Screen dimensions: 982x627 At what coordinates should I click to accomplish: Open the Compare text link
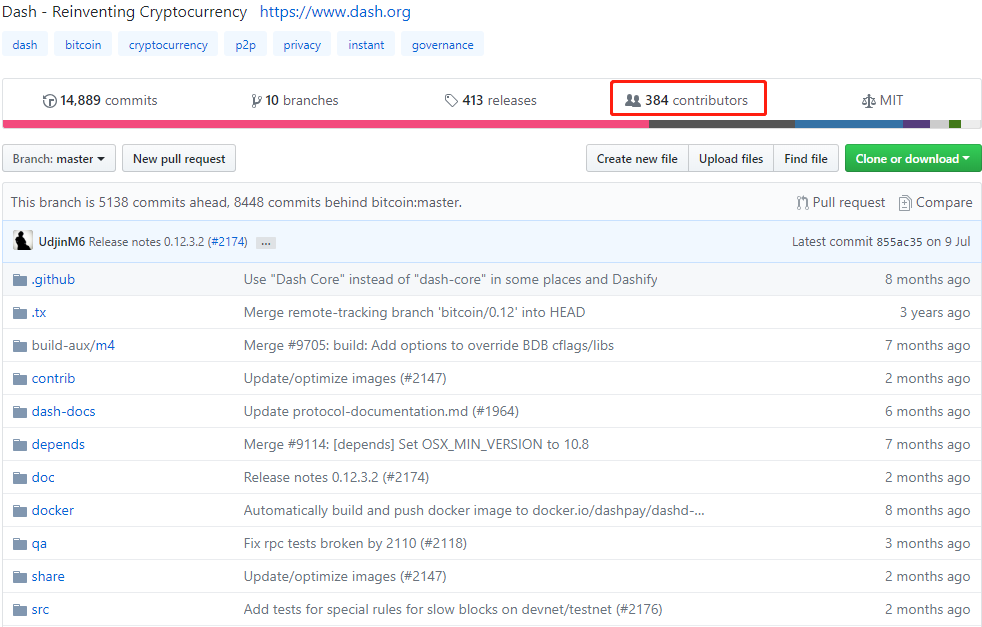pos(944,202)
